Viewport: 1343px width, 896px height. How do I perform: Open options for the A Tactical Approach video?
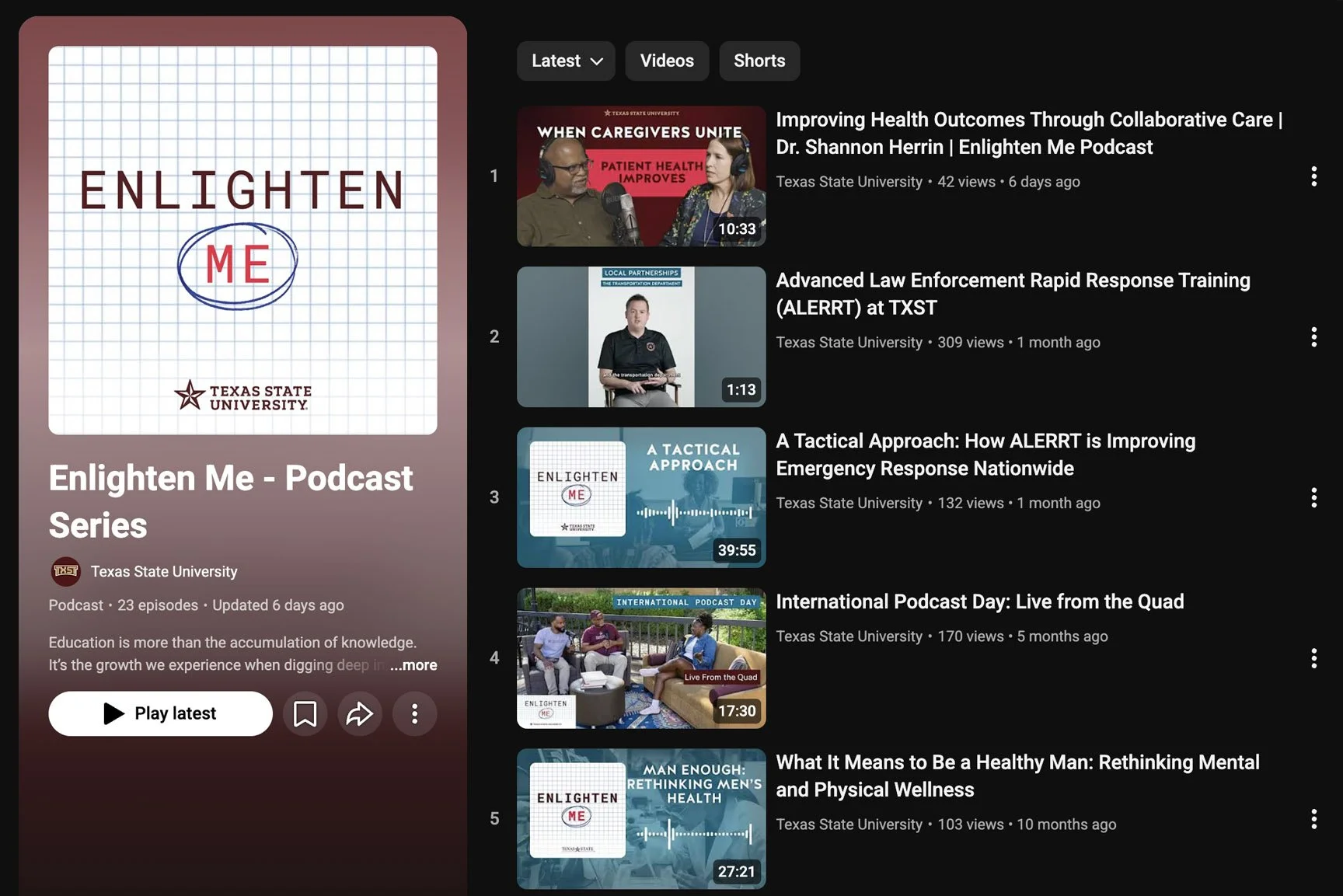(1313, 498)
